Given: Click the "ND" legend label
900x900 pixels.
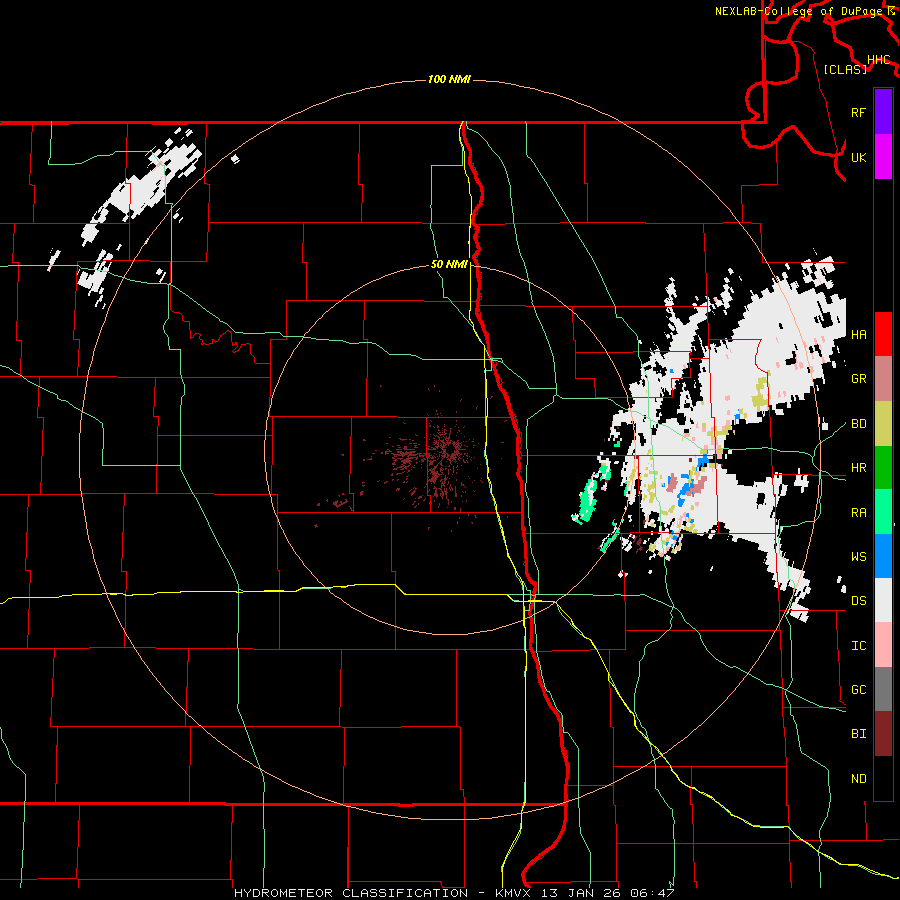Looking at the screenshot, I should tap(858, 779).
